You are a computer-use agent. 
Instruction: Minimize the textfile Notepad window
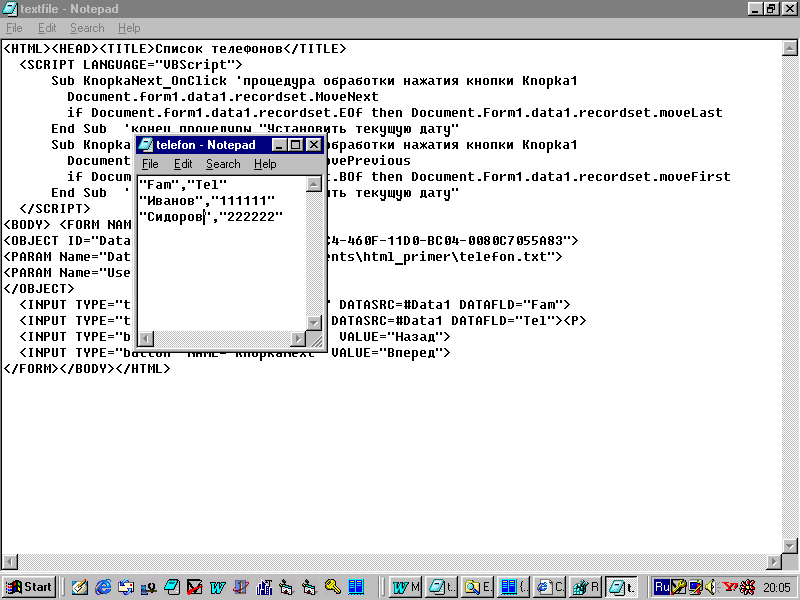coord(756,9)
